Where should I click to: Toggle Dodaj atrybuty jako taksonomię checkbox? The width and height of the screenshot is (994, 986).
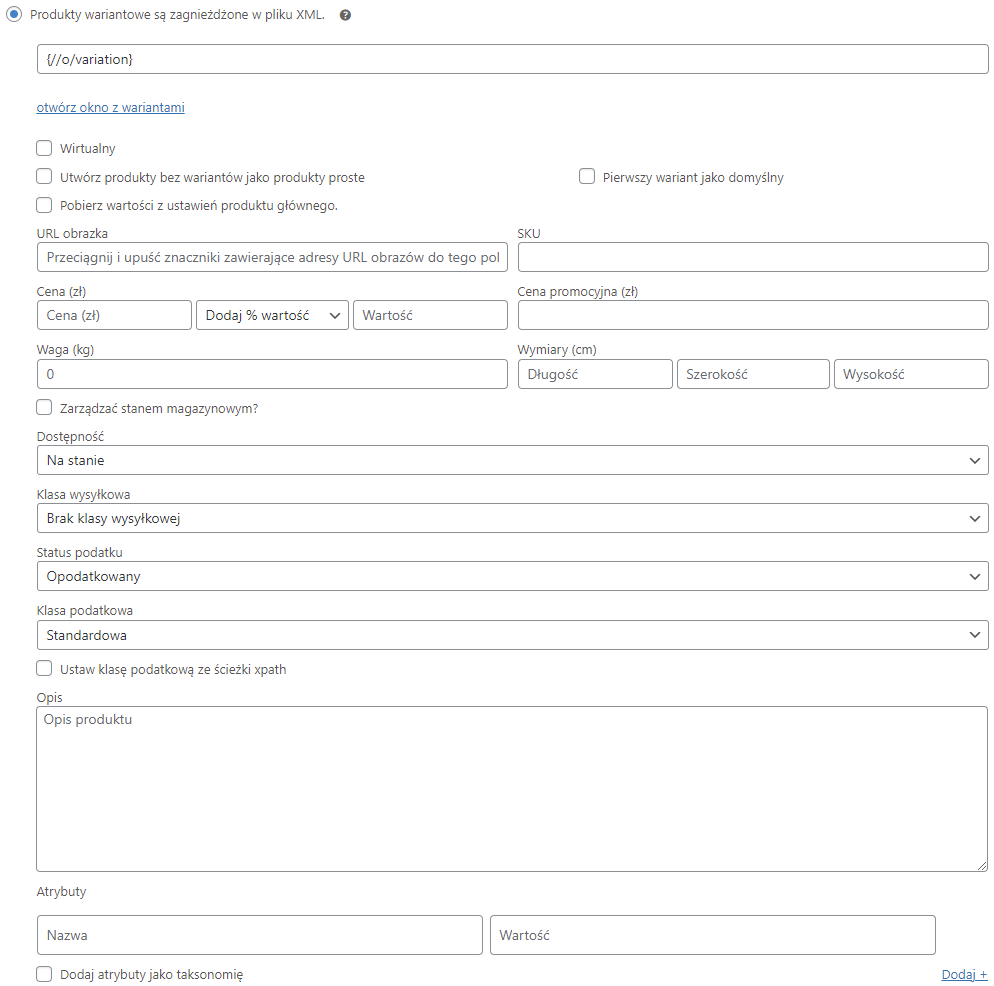click(44, 974)
